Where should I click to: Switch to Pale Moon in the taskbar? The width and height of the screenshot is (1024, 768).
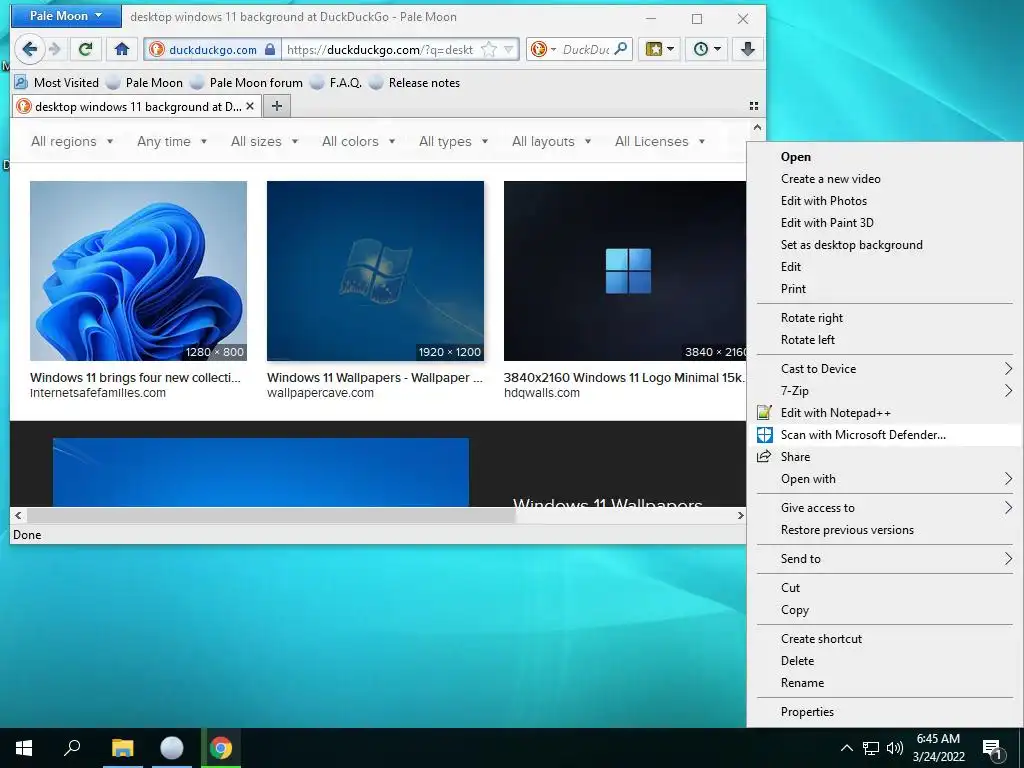pyautogui.click(x=172, y=748)
